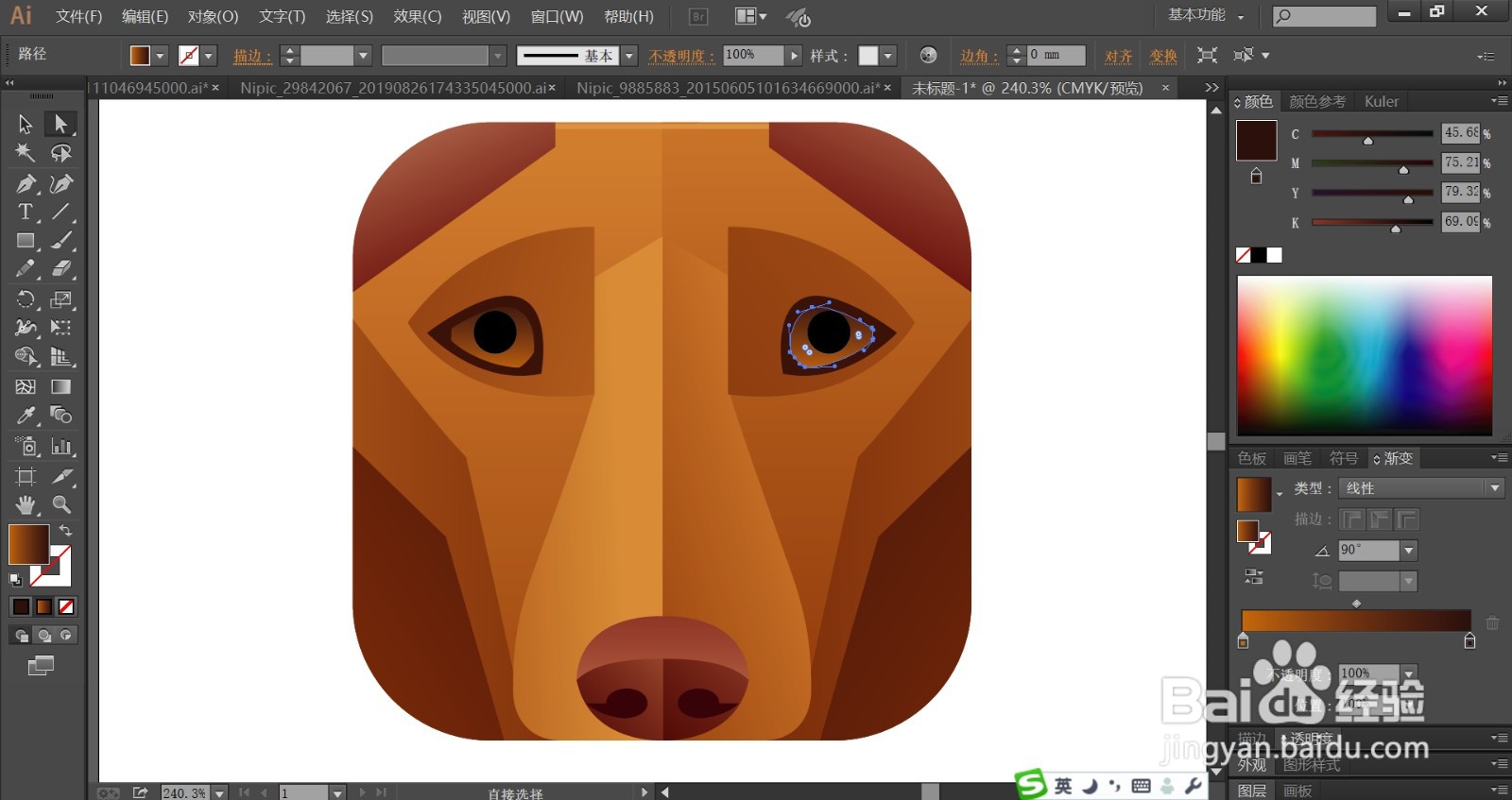Open the 基本 brush definition dropdown
Screen dimensions: 1512x800
point(629,56)
